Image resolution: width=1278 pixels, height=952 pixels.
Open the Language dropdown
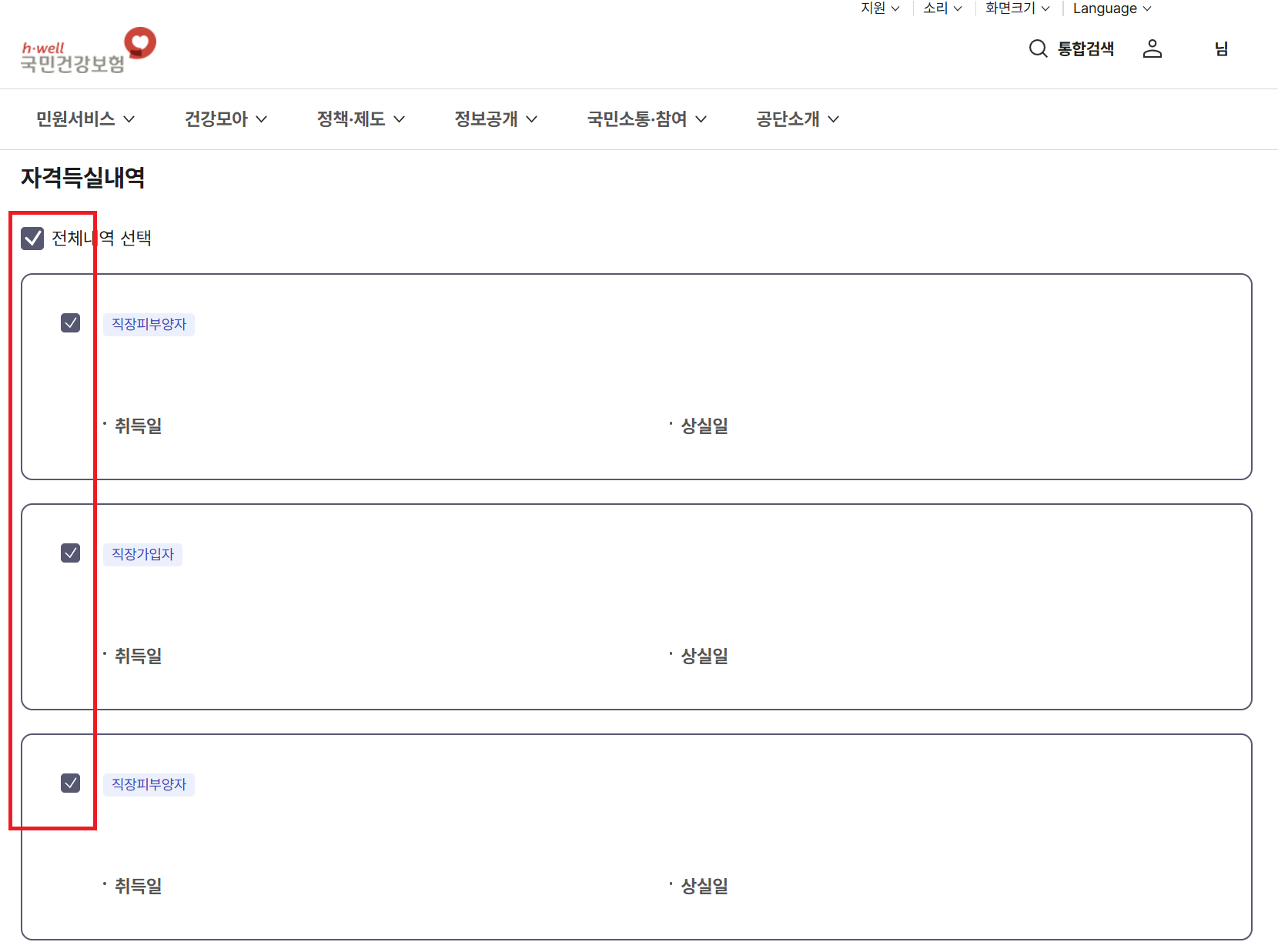point(1112,8)
